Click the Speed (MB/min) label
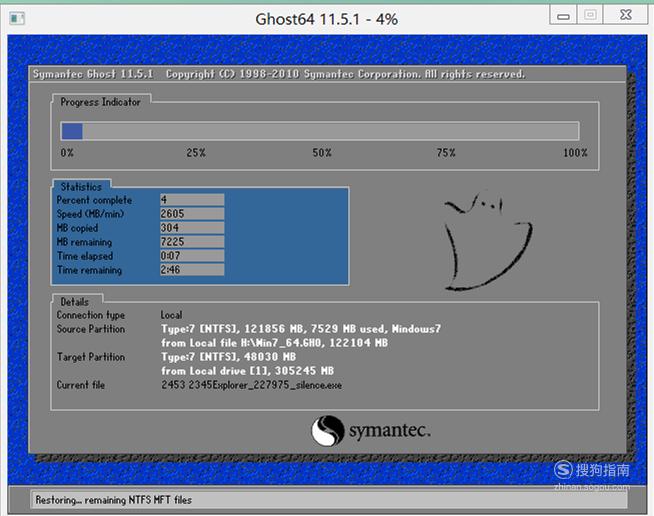This screenshot has height=516, width=654. pos(90,214)
